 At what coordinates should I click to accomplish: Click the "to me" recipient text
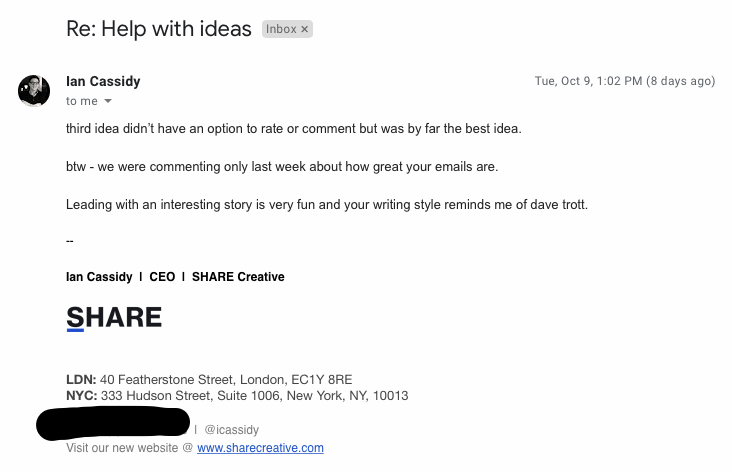(x=82, y=101)
